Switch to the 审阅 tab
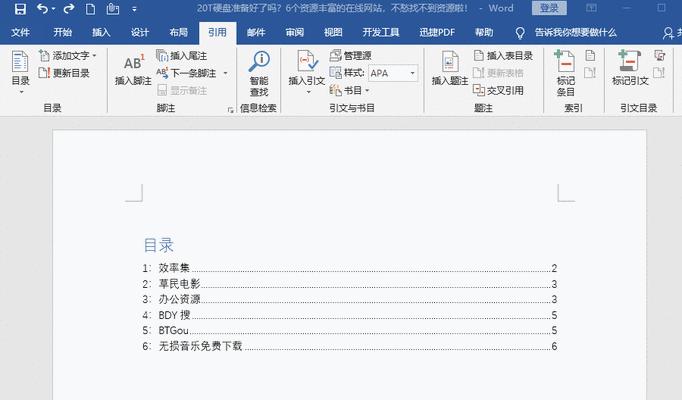This screenshot has height=400, width=682. coord(294,33)
